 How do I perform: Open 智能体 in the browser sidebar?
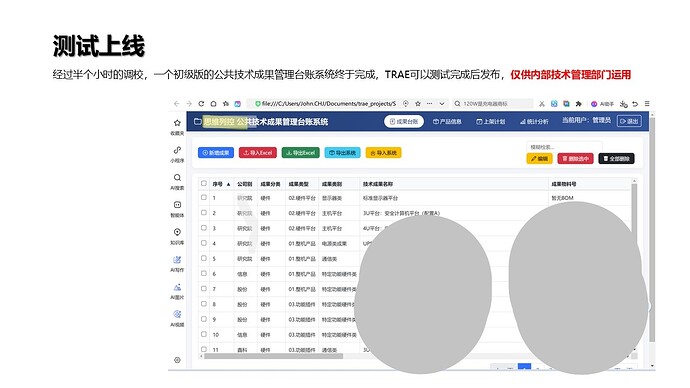coord(177,209)
